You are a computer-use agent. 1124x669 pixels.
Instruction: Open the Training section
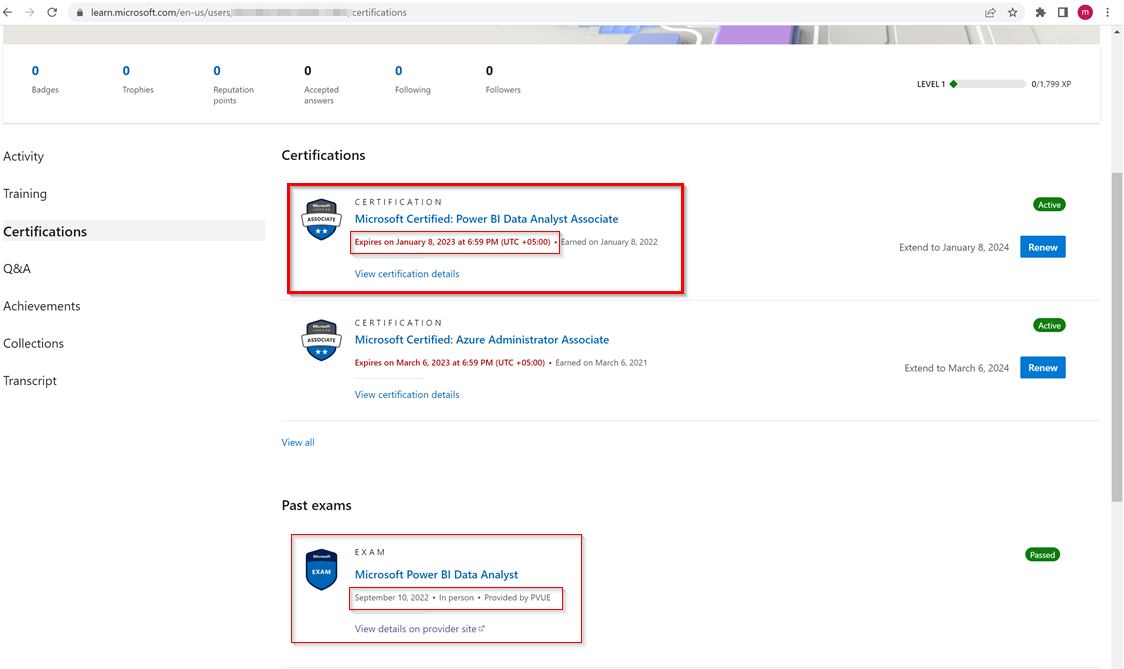25,194
